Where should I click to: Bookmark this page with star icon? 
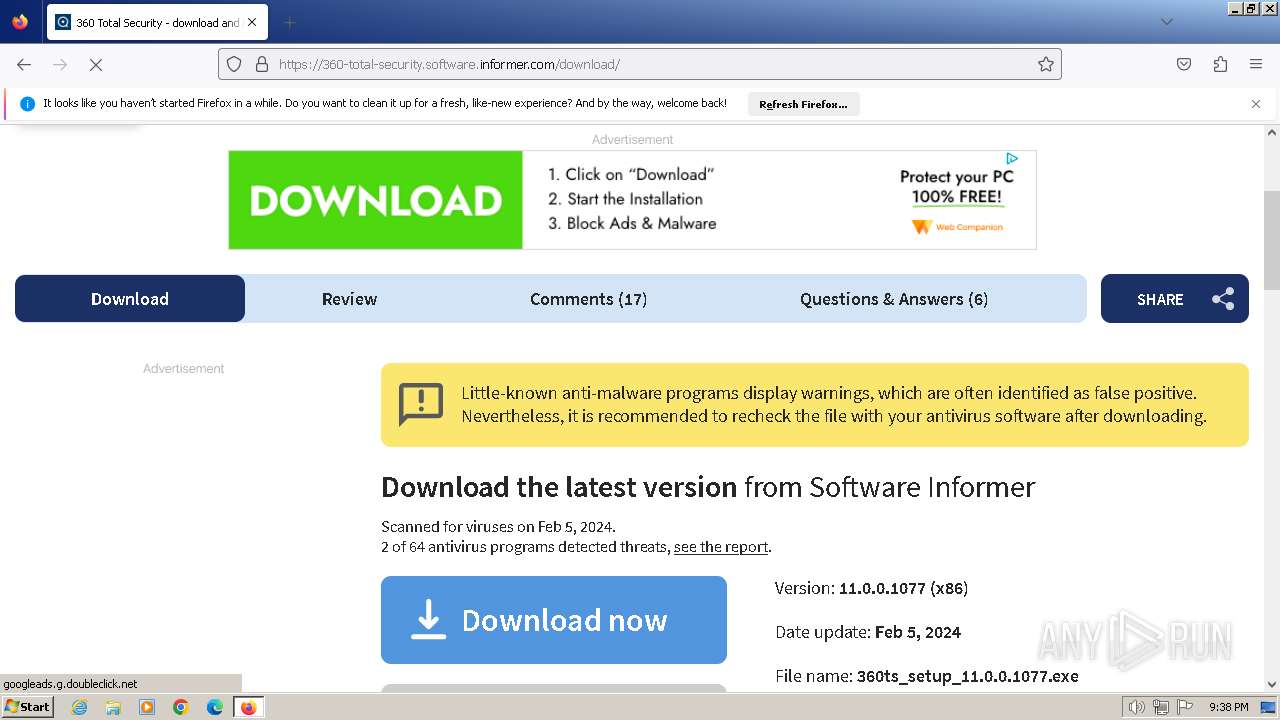click(1046, 64)
